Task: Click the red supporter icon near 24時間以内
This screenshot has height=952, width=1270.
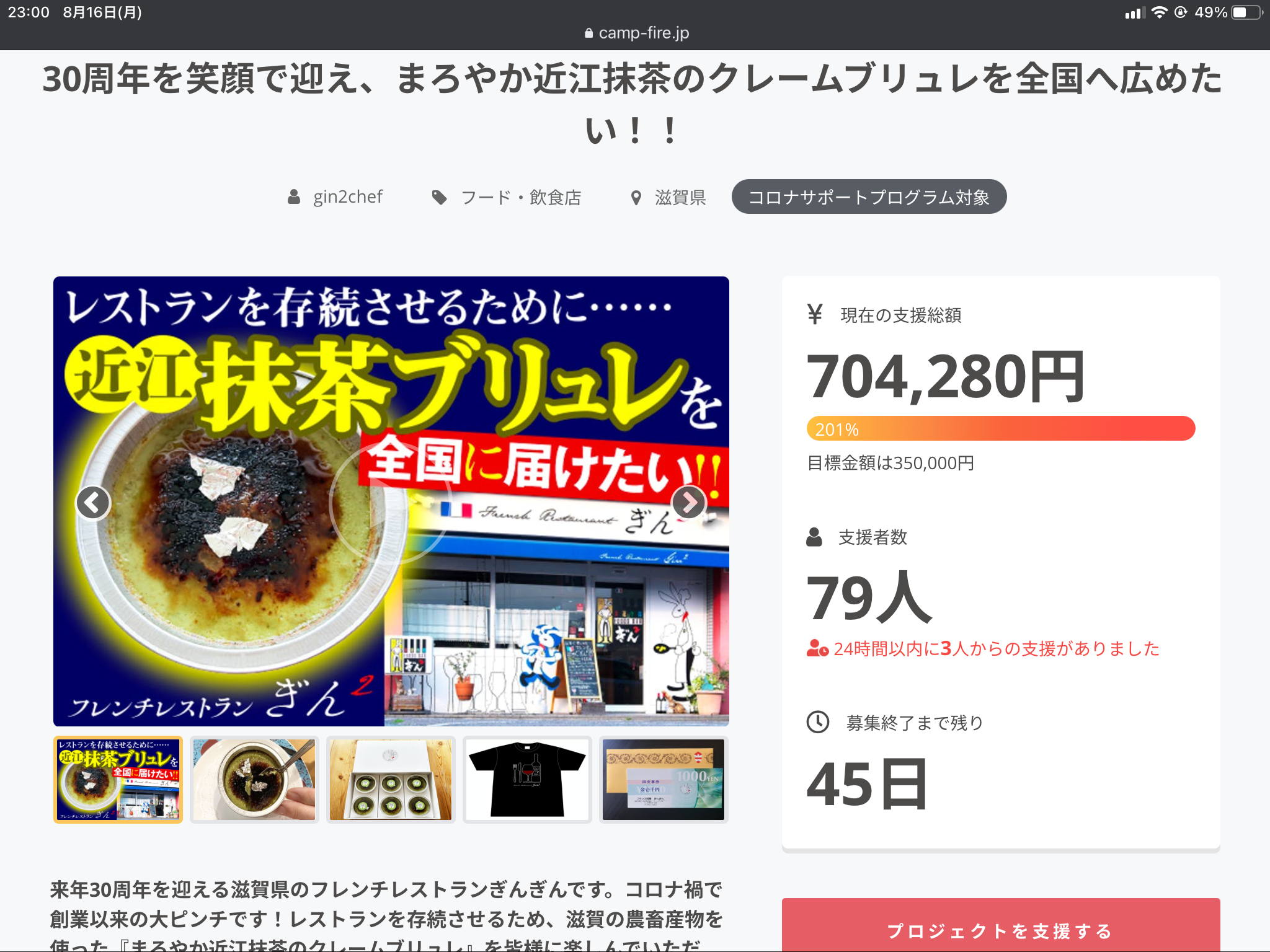Action: (818, 648)
